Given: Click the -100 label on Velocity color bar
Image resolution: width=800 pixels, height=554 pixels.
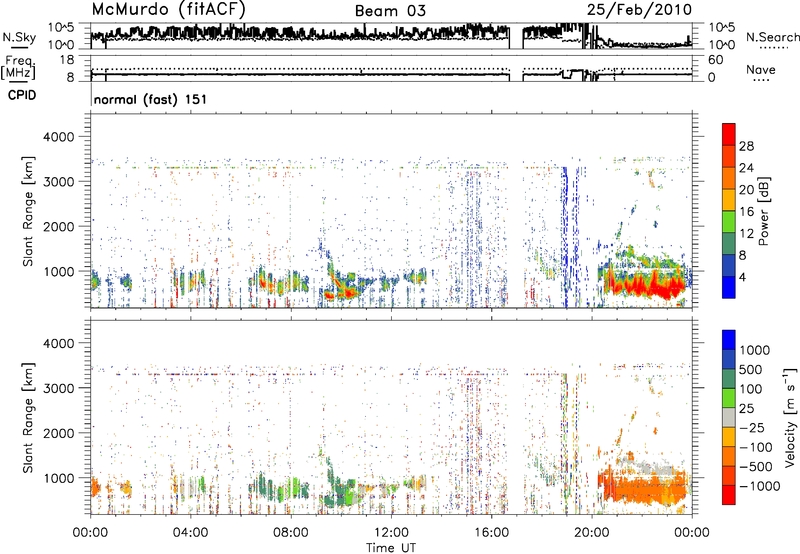Looking at the screenshot, I should [755, 447].
